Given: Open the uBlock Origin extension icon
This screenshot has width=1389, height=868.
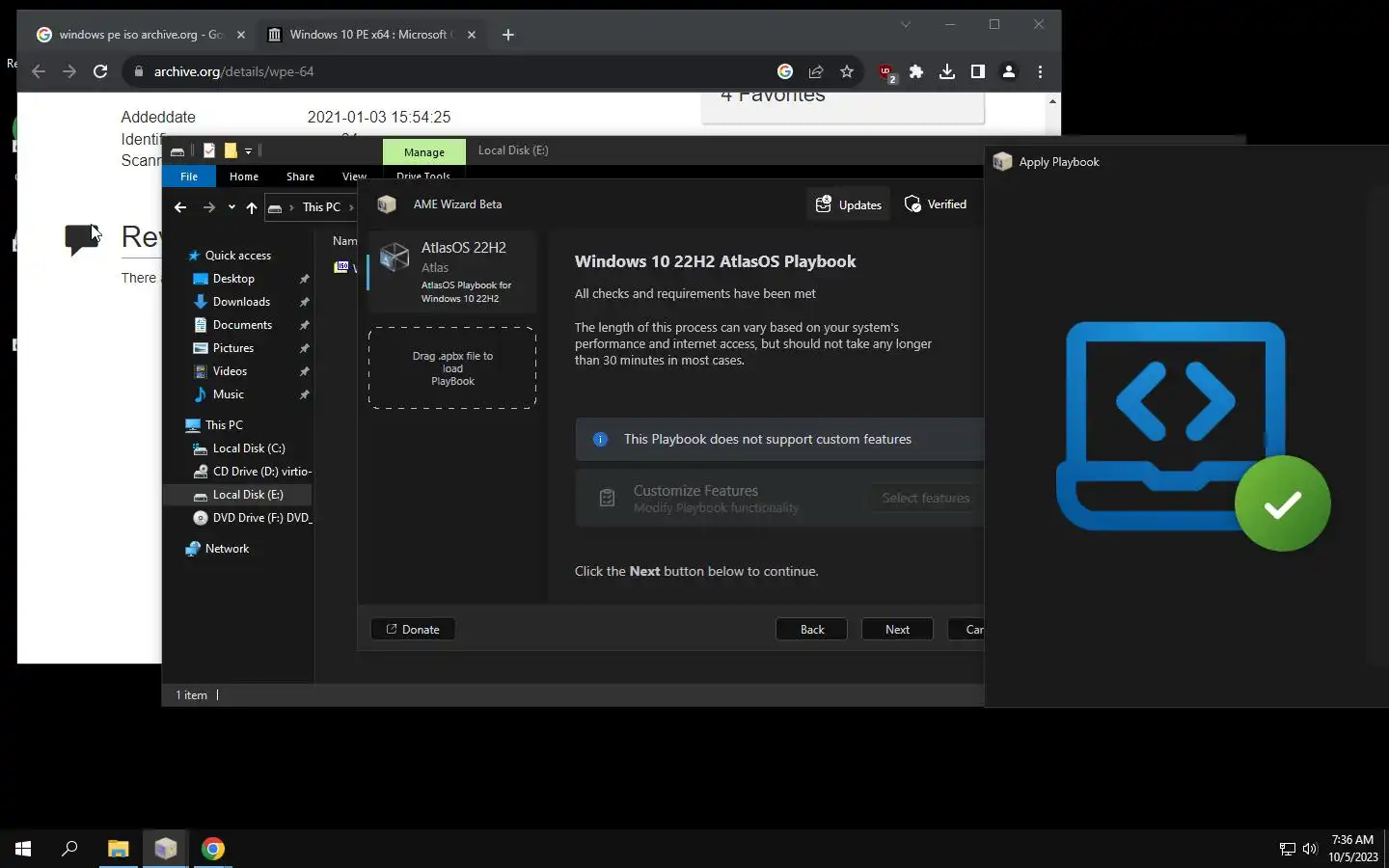Looking at the screenshot, I should tap(885, 72).
